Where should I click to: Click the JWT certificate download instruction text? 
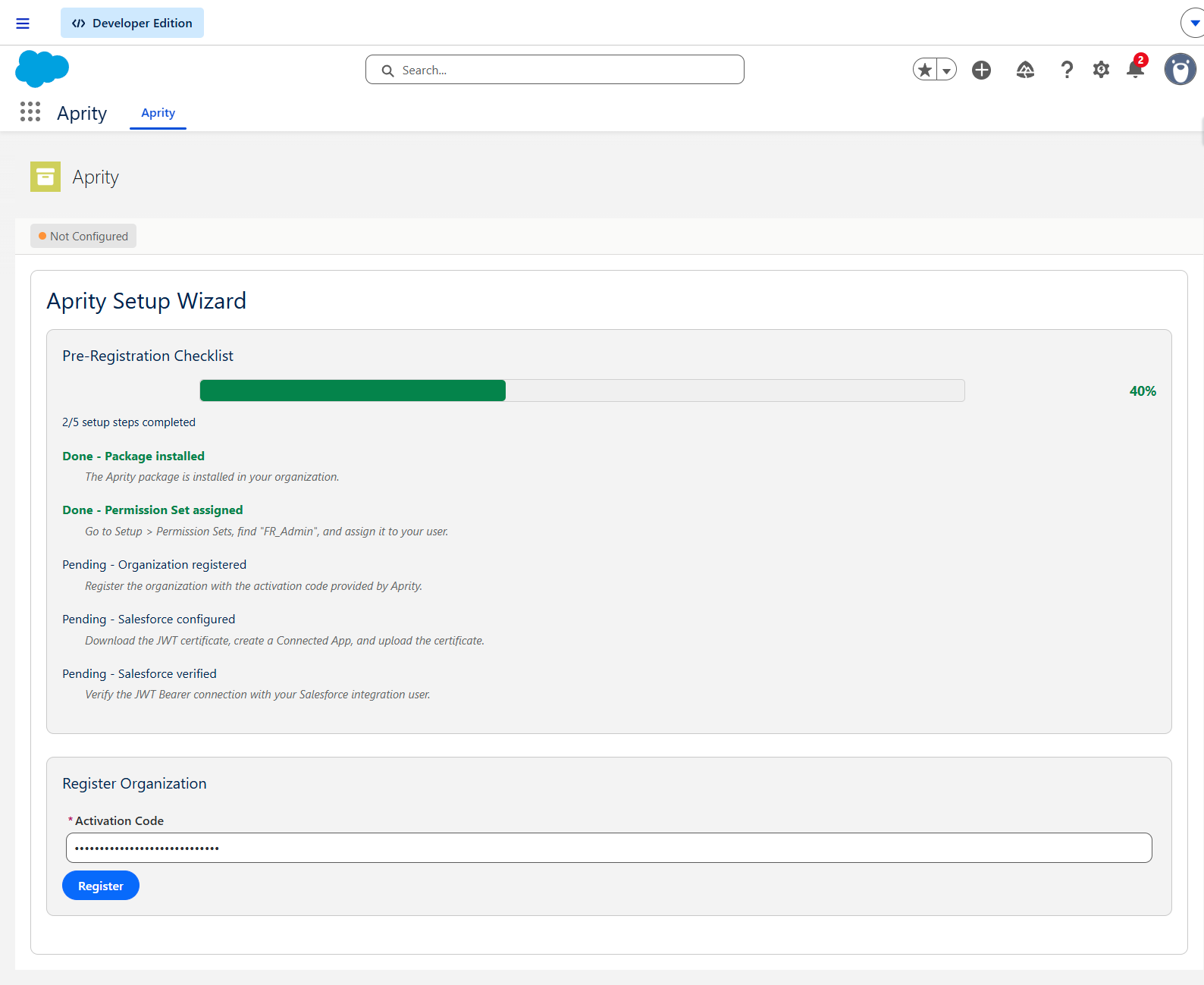pos(284,641)
